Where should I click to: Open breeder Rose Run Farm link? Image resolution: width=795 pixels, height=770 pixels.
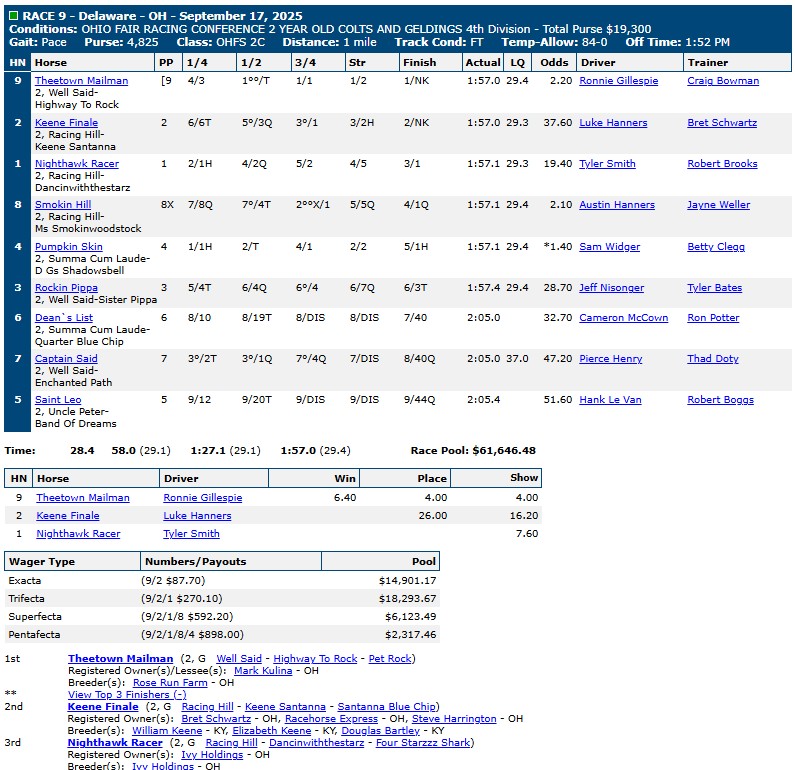167,683
